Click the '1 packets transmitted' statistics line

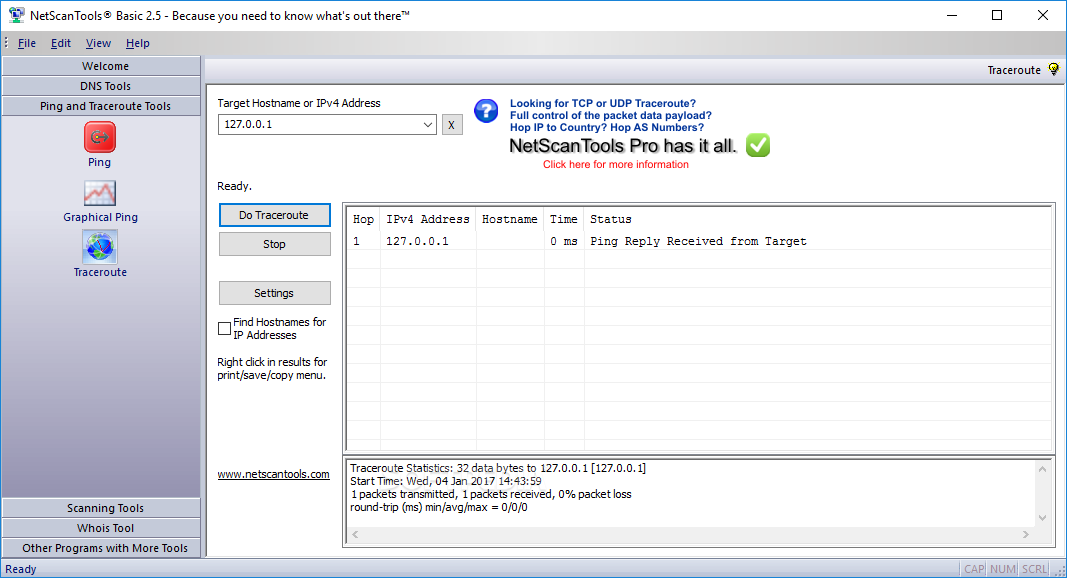tap(491, 494)
